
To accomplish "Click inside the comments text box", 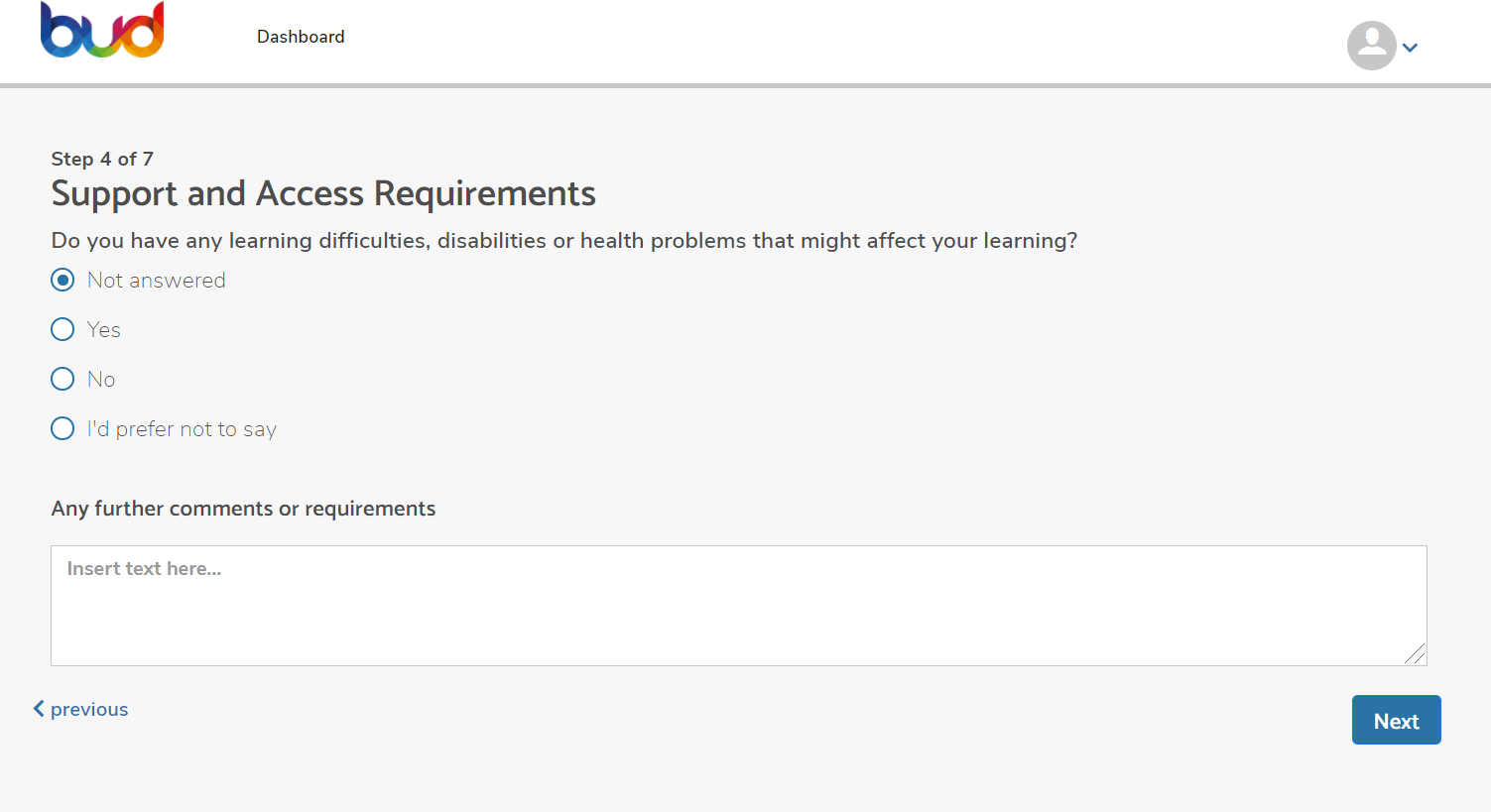I will [x=738, y=605].
